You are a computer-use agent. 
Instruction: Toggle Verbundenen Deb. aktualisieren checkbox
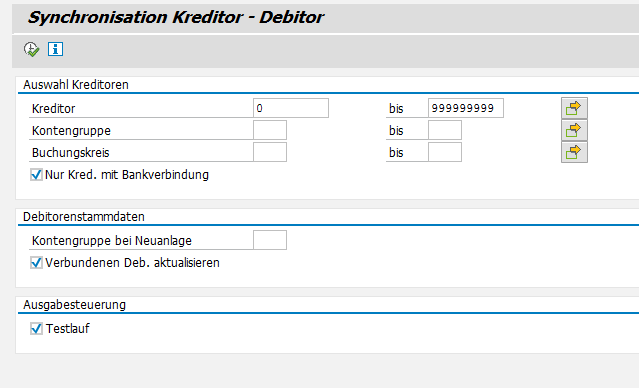click(x=36, y=263)
